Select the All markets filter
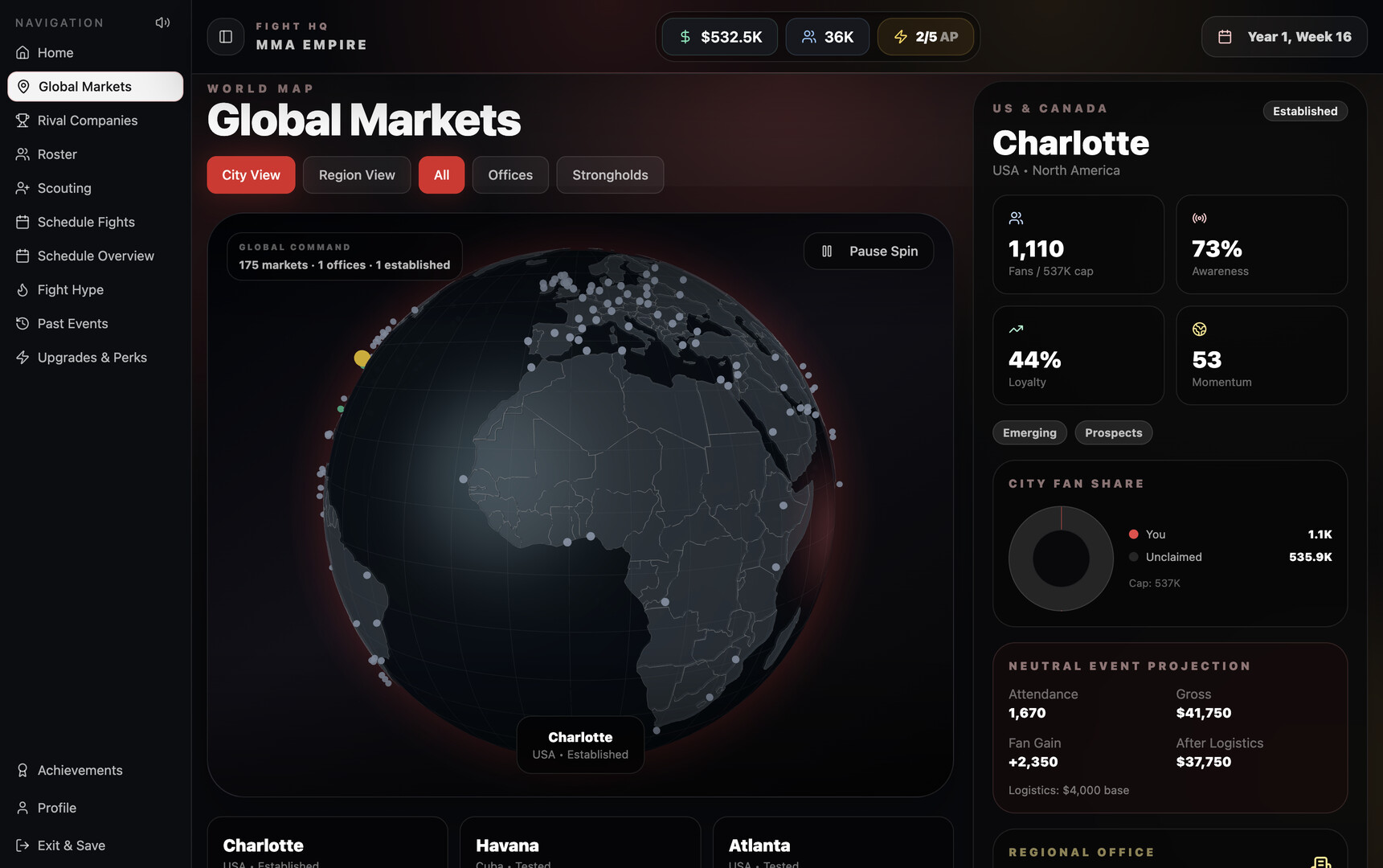 click(x=441, y=175)
